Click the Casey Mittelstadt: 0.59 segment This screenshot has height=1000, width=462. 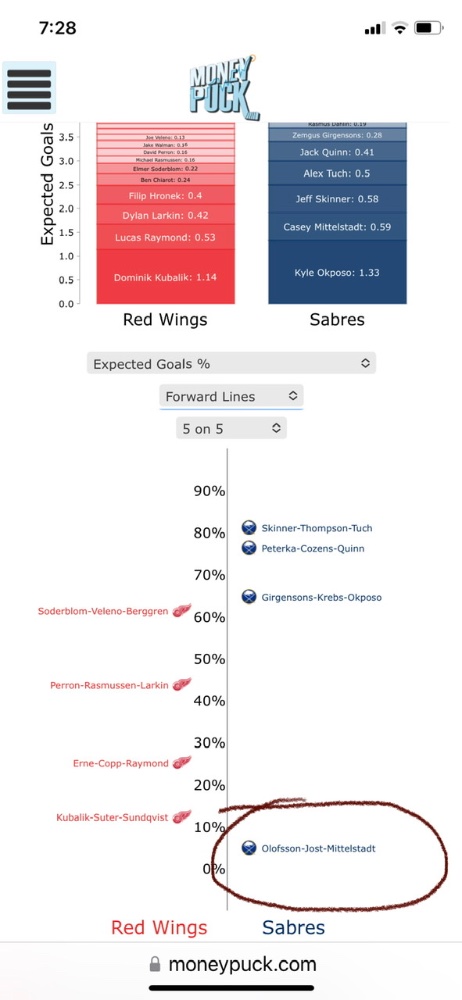[x=337, y=226]
